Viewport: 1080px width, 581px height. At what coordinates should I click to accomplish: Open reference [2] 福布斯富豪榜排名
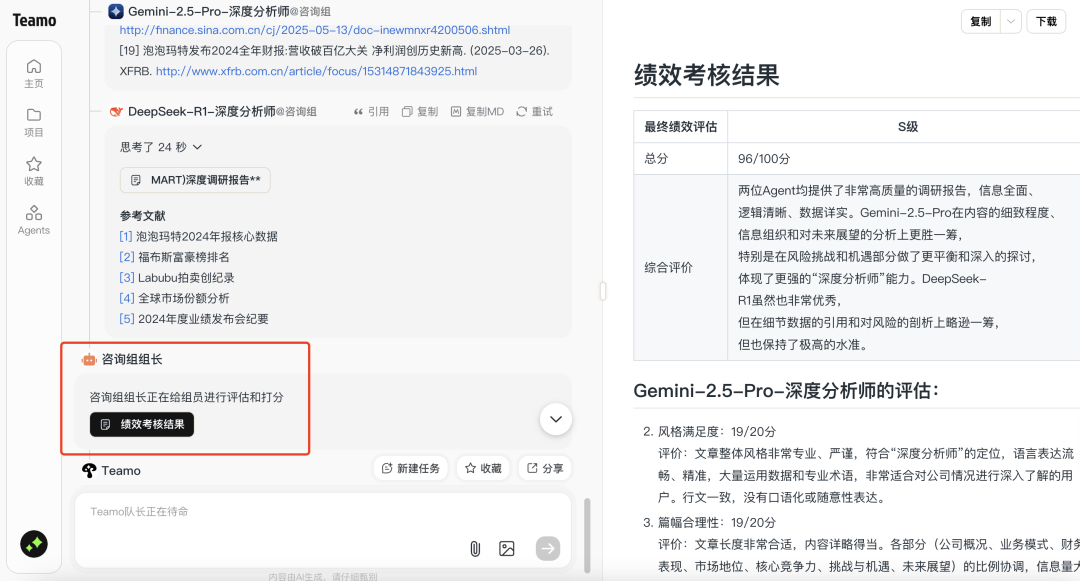coord(174,257)
